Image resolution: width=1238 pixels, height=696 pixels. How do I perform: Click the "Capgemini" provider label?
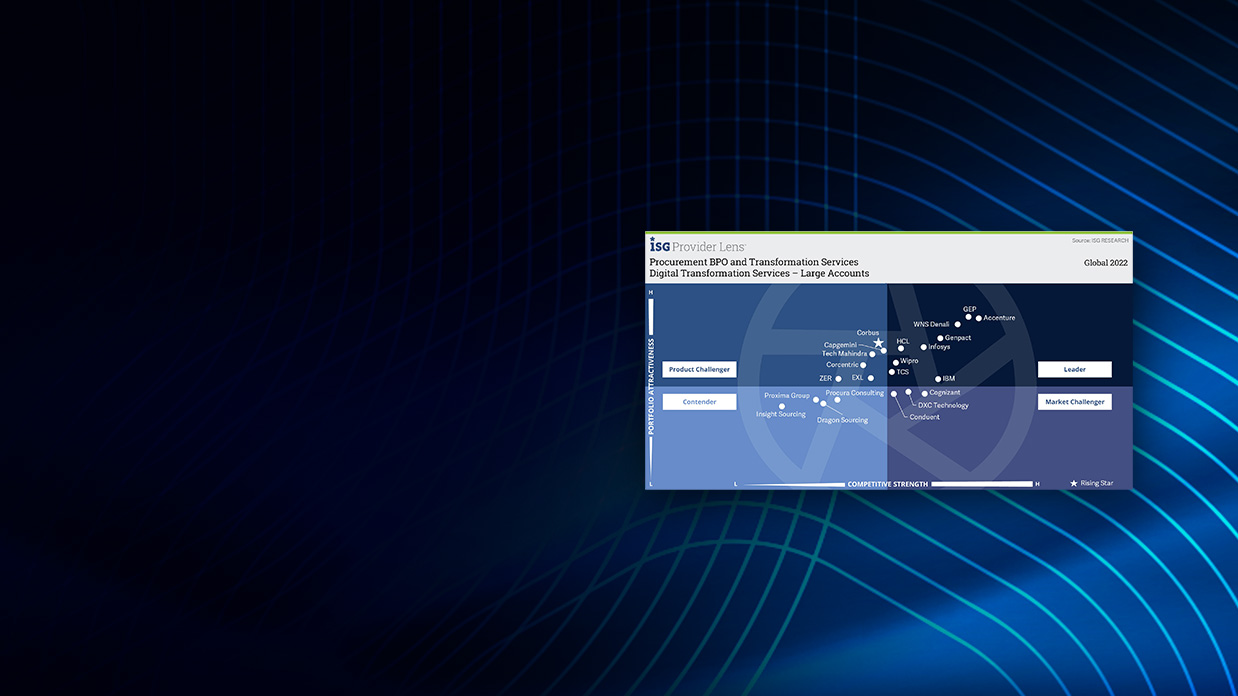pyautogui.click(x=840, y=345)
